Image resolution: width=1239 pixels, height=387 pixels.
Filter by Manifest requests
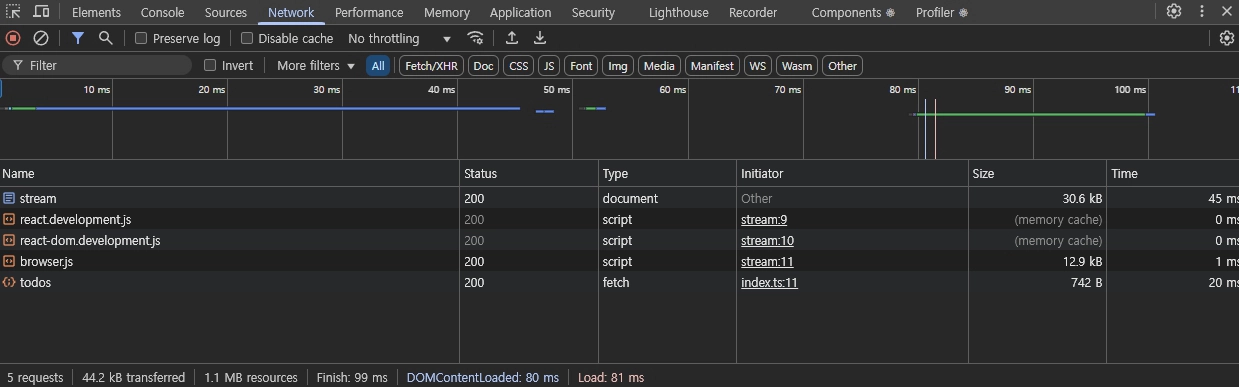(x=713, y=66)
